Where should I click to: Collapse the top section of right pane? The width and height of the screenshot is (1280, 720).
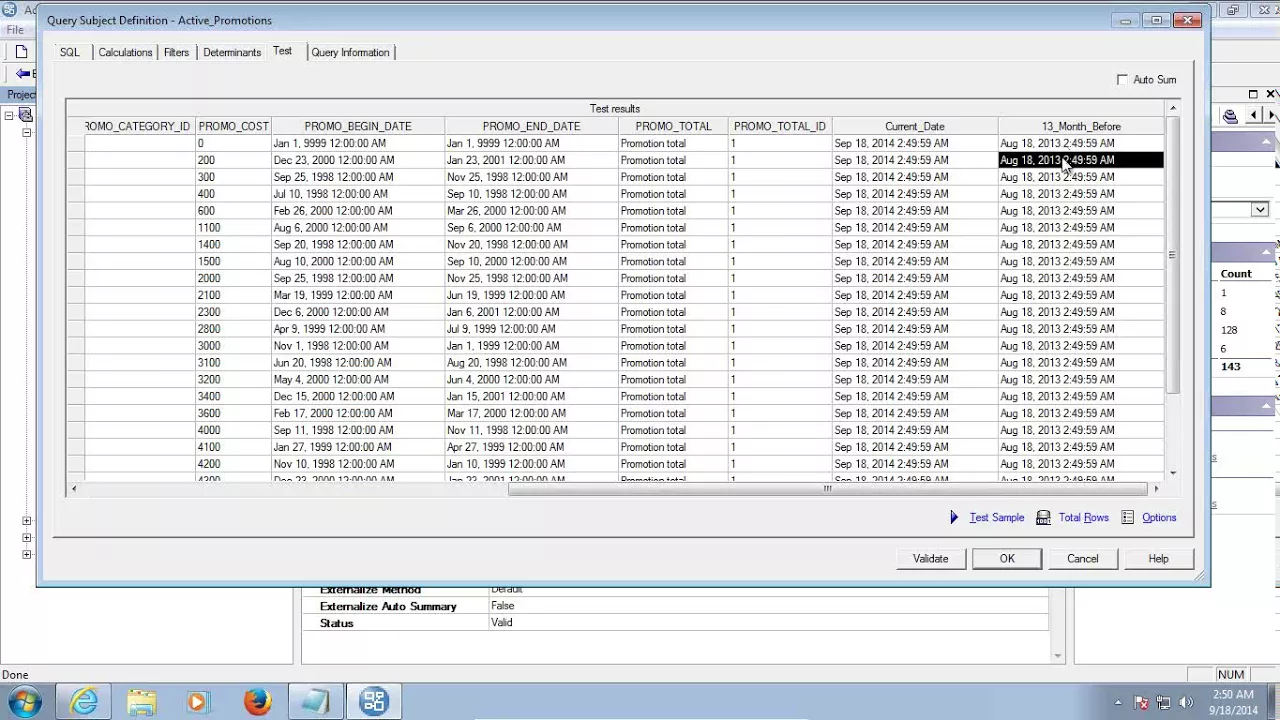point(1267,143)
